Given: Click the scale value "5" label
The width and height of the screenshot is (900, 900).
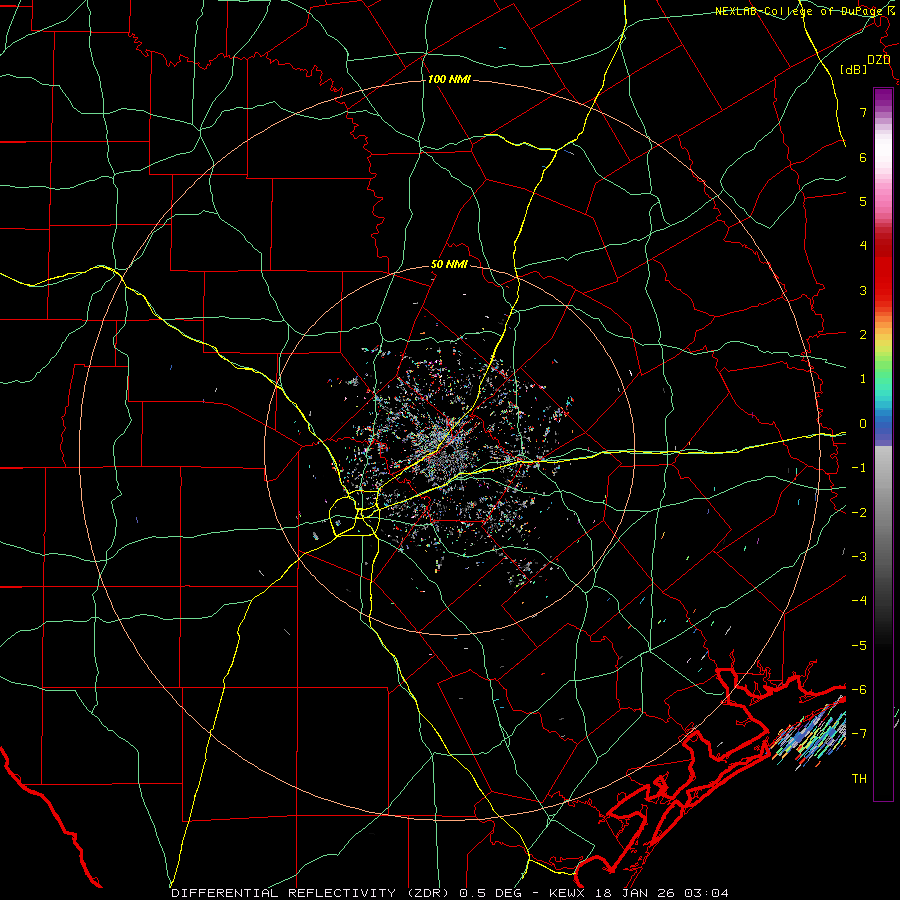Looking at the screenshot, I should click(x=863, y=201).
